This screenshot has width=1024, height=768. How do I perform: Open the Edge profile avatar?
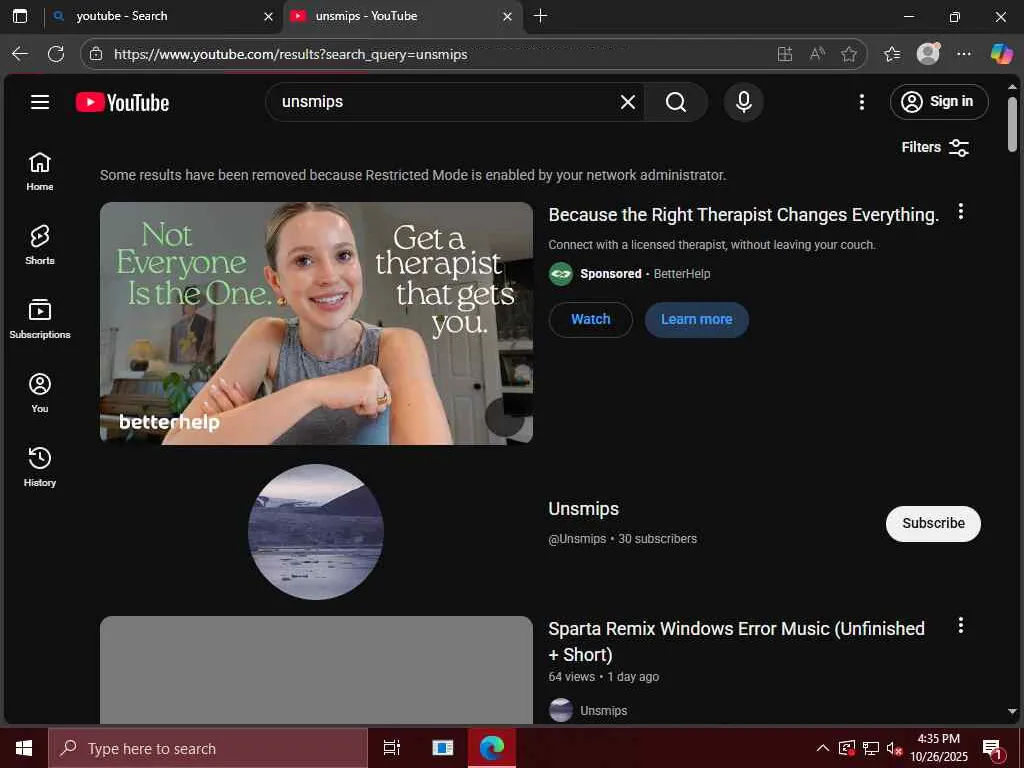click(928, 54)
